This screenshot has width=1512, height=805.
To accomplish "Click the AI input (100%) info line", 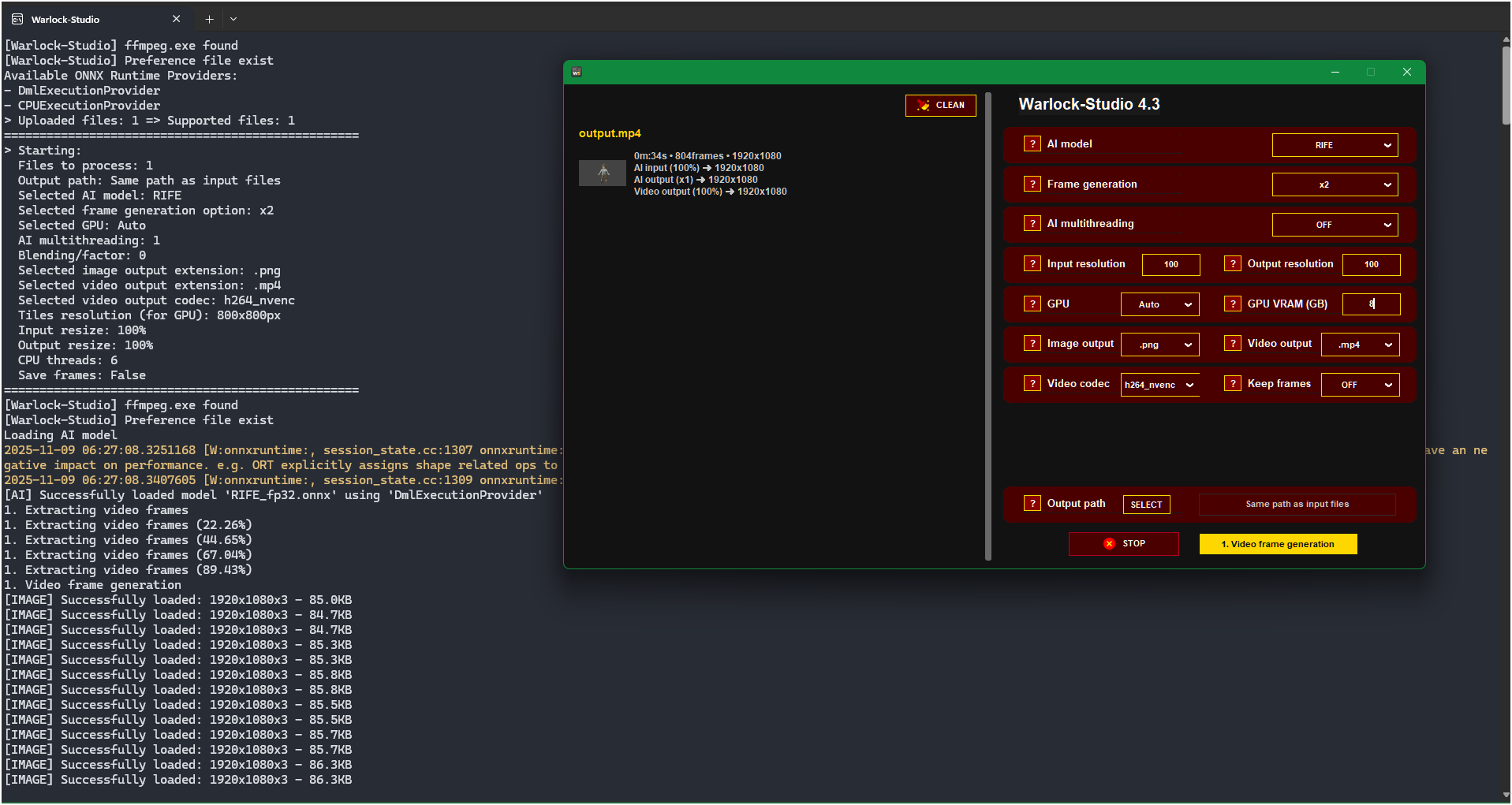I will [x=699, y=168].
